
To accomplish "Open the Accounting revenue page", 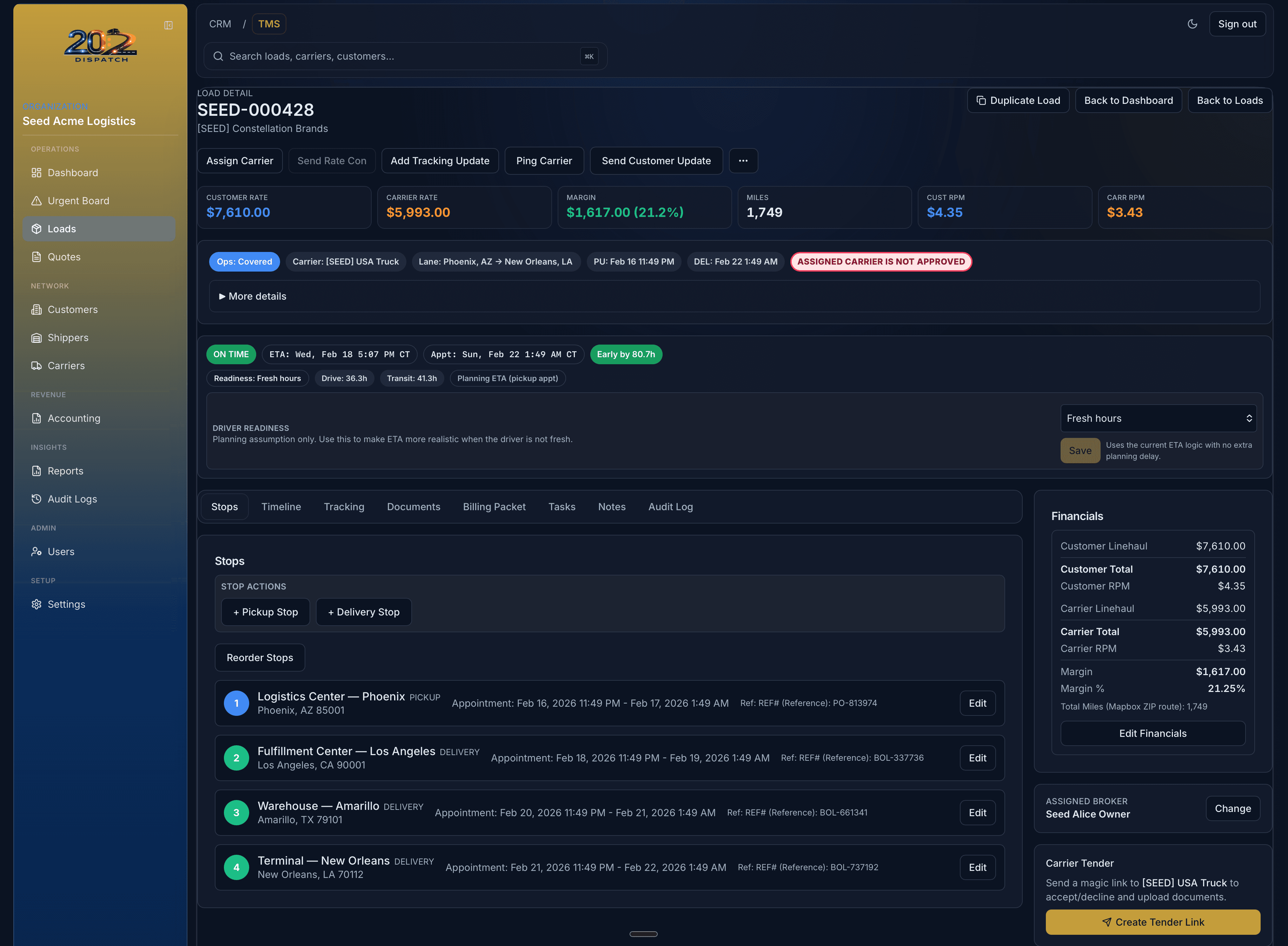I will pos(74,418).
